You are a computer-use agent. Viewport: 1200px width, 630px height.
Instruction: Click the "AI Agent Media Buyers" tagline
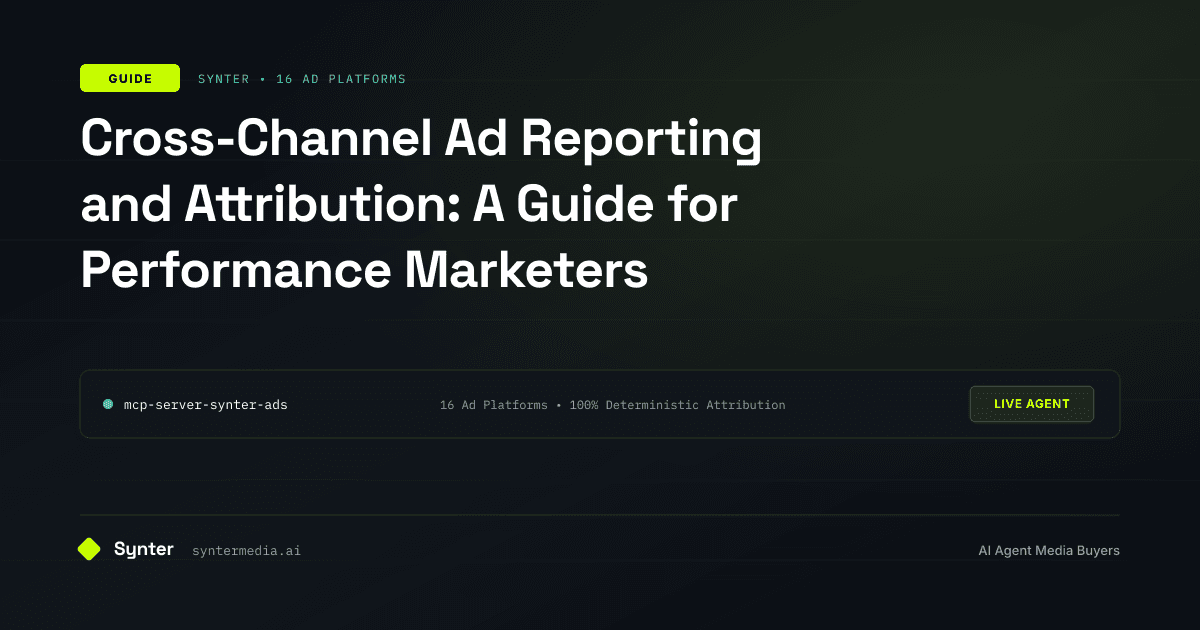(x=1049, y=551)
